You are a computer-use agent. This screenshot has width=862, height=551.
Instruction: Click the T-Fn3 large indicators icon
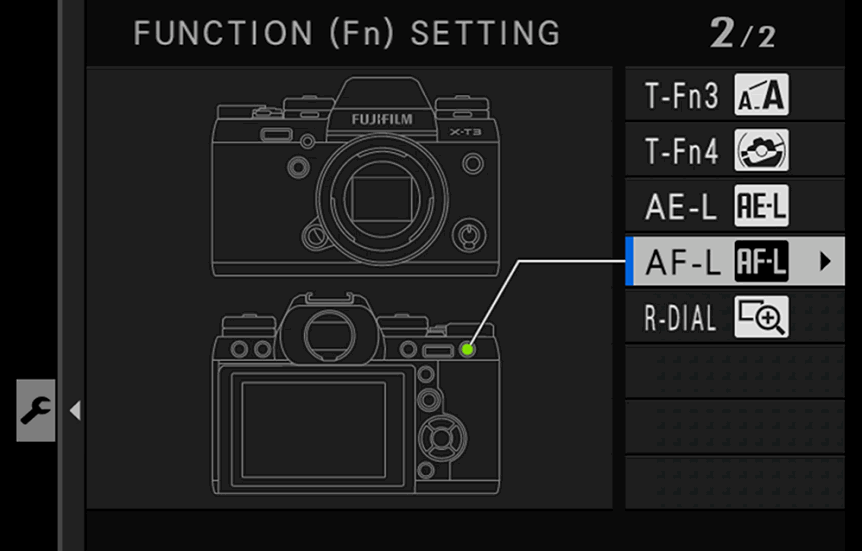(x=761, y=95)
